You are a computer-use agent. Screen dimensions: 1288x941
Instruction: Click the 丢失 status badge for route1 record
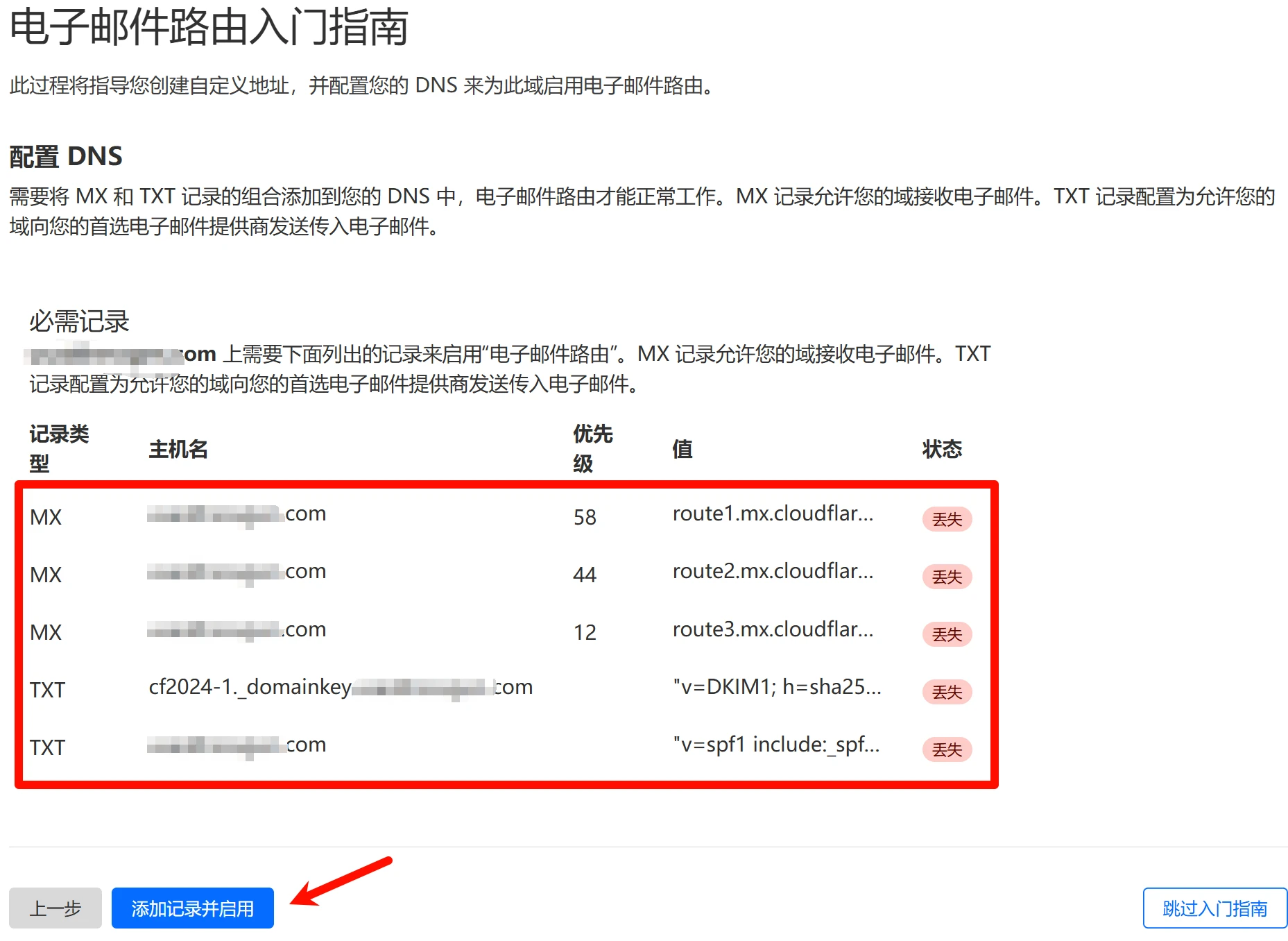[947, 519]
